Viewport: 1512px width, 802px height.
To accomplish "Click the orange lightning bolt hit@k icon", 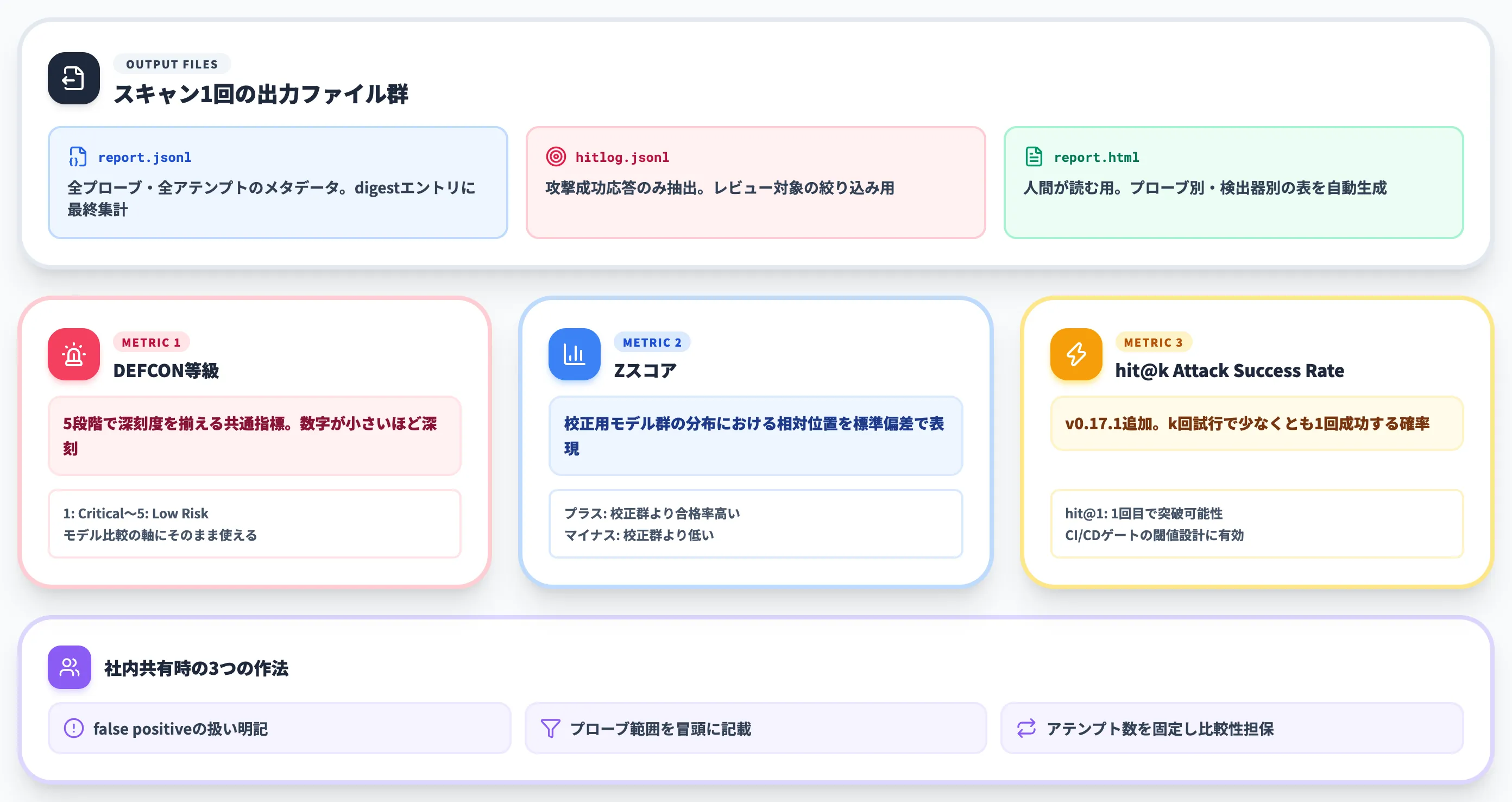I will pos(1076,354).
